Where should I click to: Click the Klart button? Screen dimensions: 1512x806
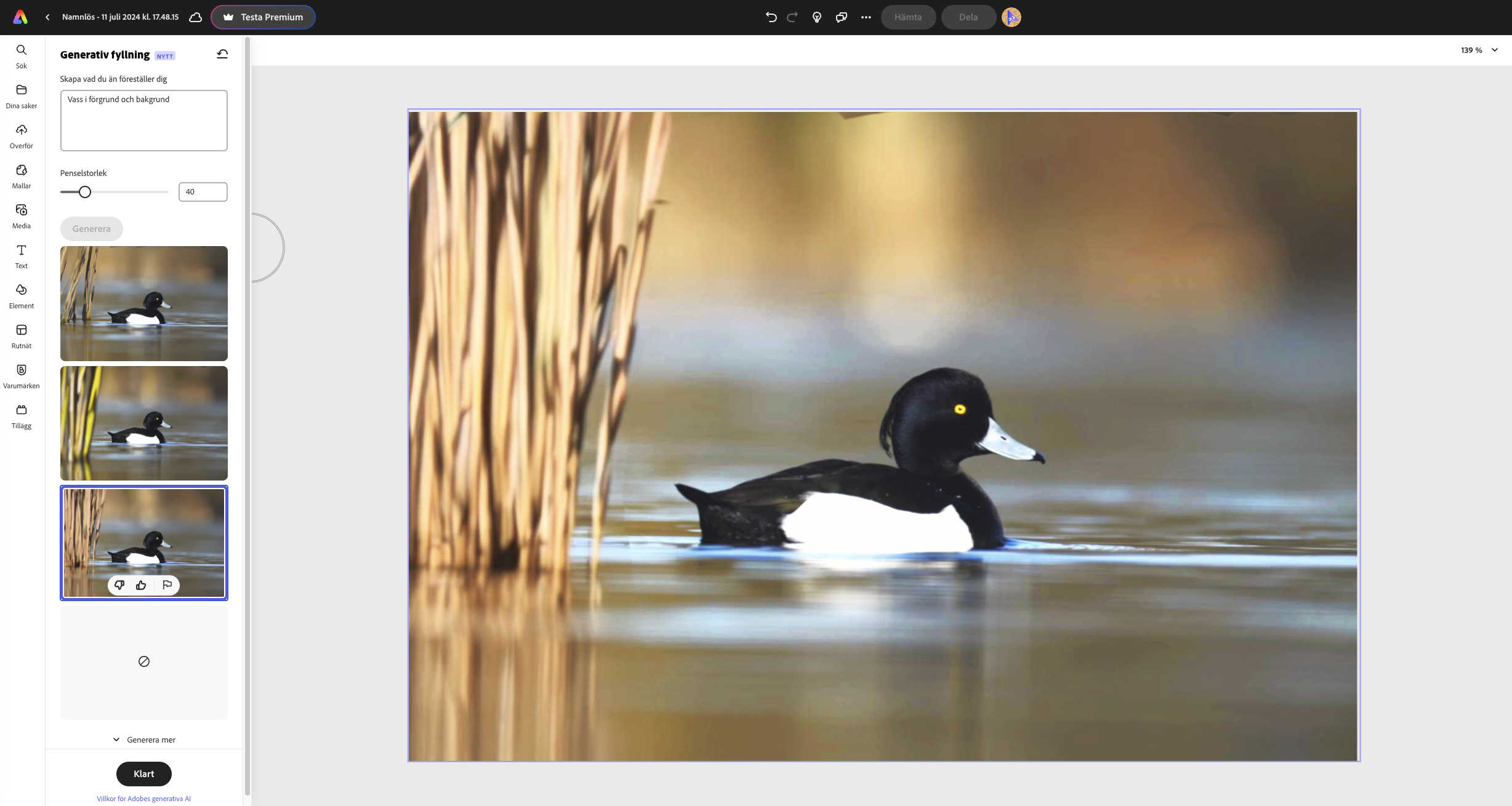pyautogui.click(x=143, y=773)
